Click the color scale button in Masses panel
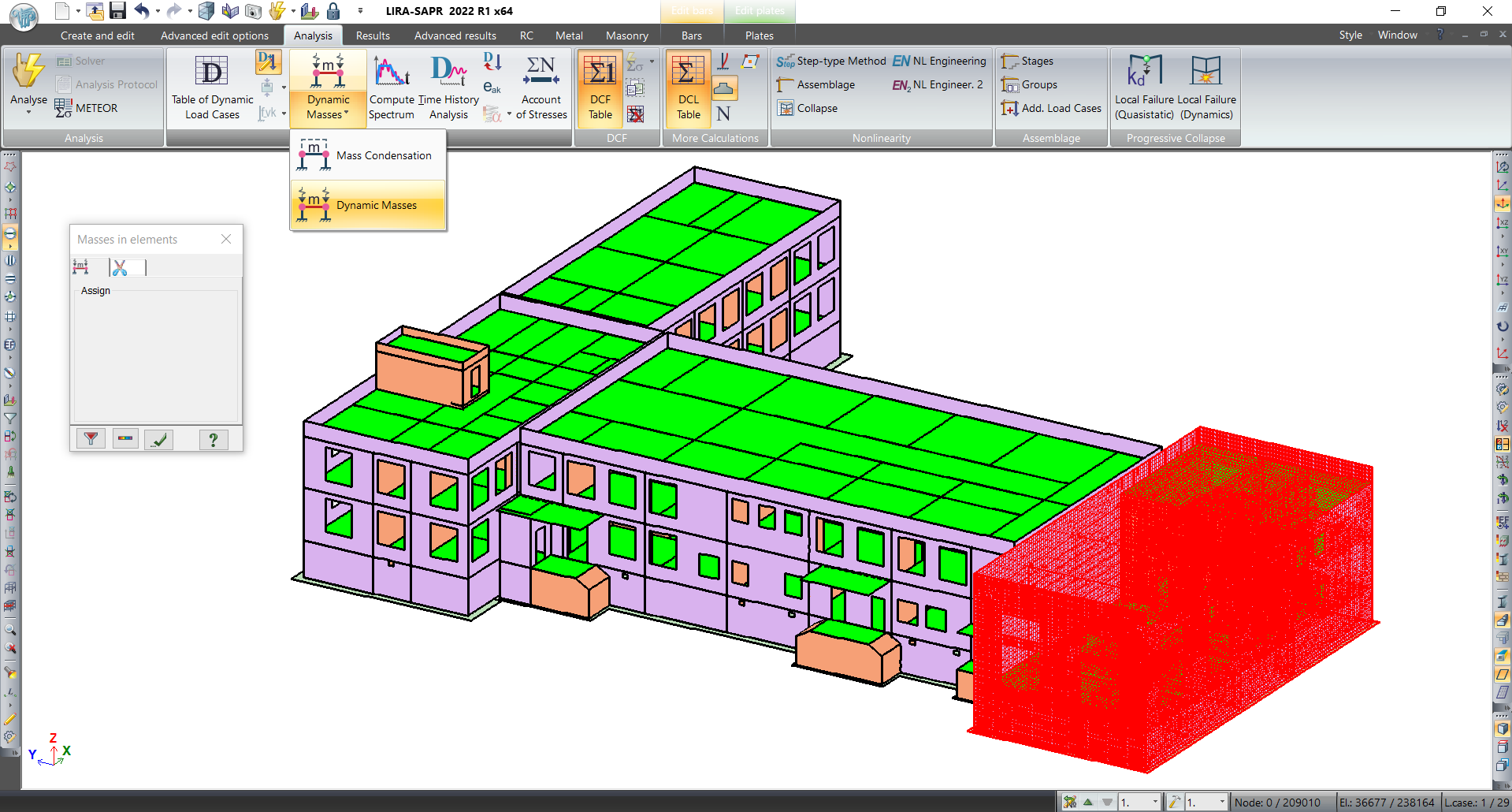The height and width of the screenshot is (812, 1512). 125,439
